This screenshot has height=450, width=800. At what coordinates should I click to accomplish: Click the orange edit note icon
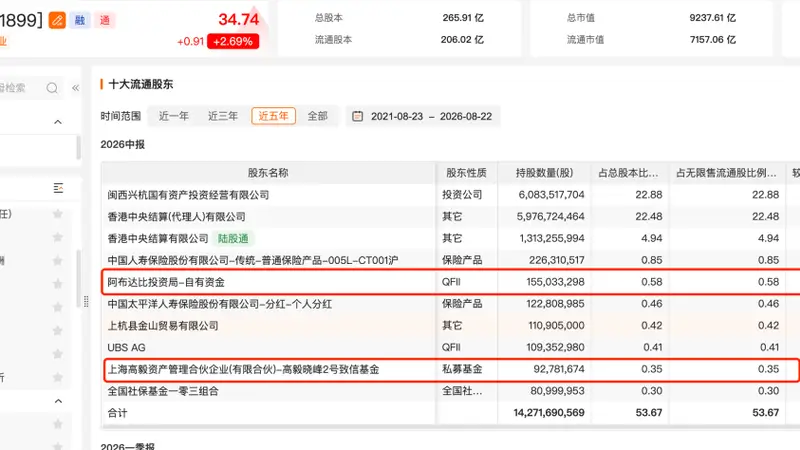(x=57, y=20)
